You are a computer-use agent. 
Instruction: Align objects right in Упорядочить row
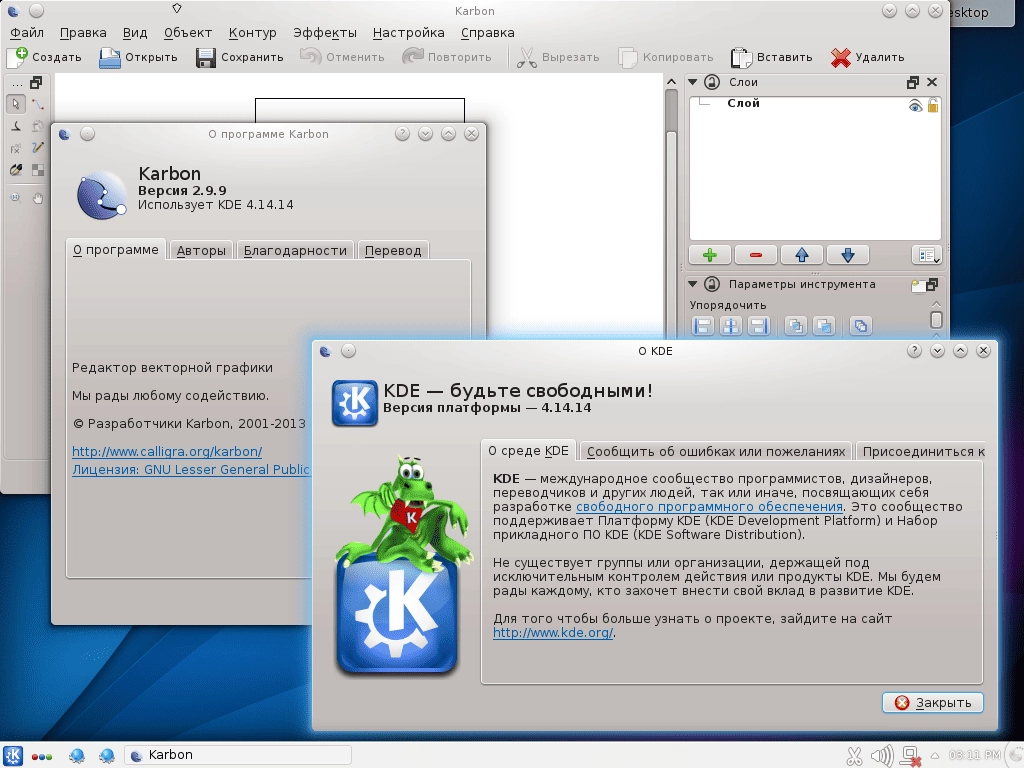(759, 326)
